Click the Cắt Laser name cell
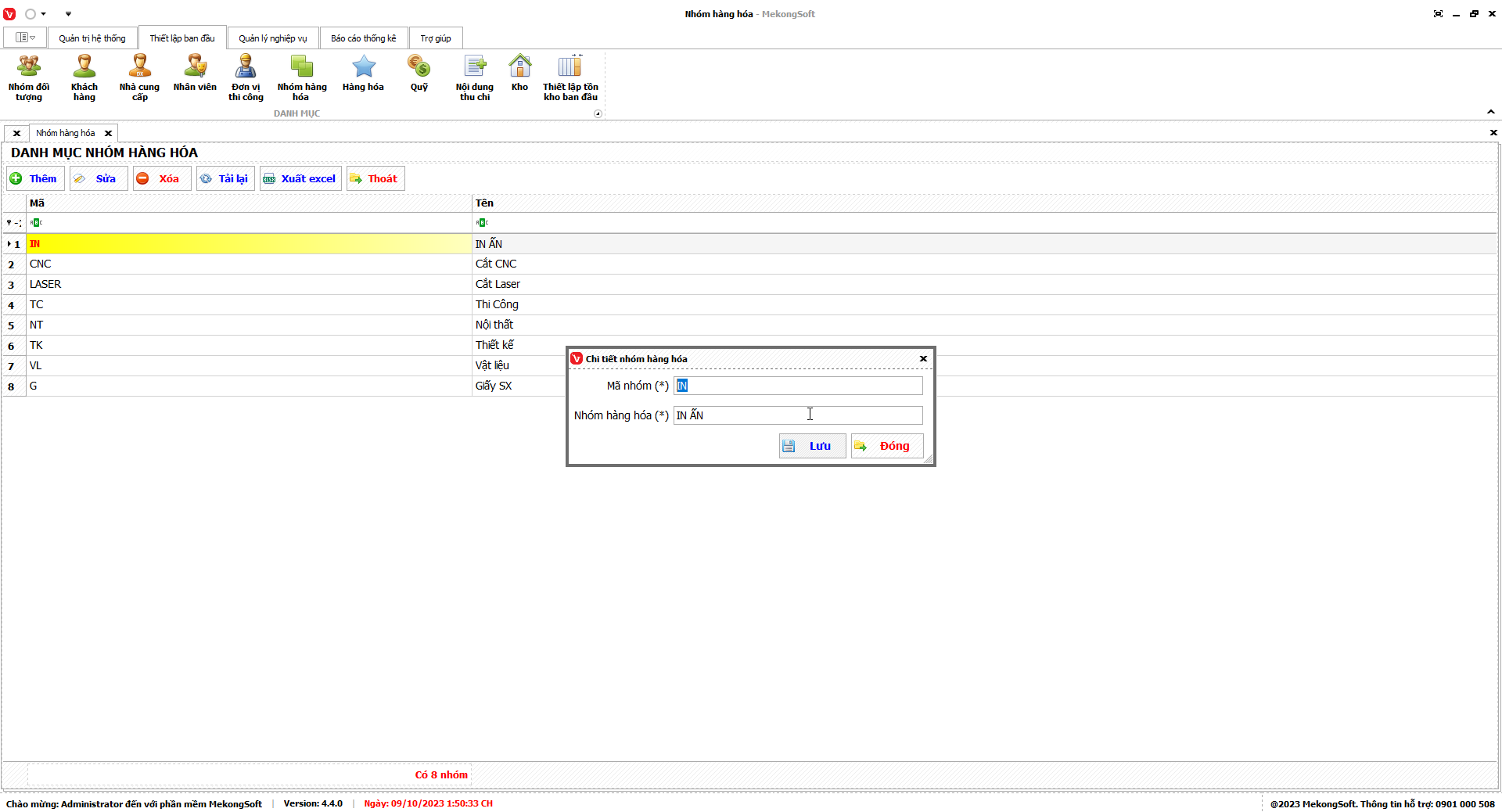 pyautogui.click(x=984, y=285)
